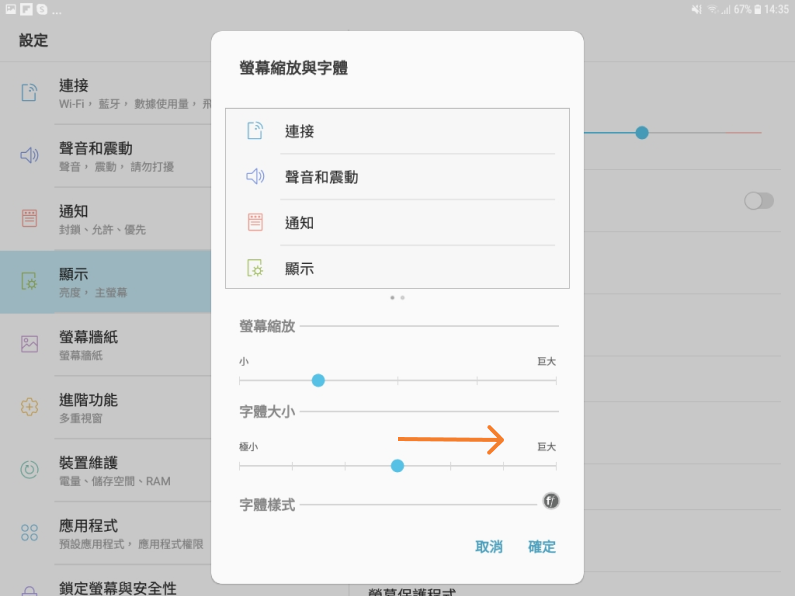The image size is (795, 596).
Task: Adjust the 螢幕縮放 screen zoom slider handle
Action: 318,380
